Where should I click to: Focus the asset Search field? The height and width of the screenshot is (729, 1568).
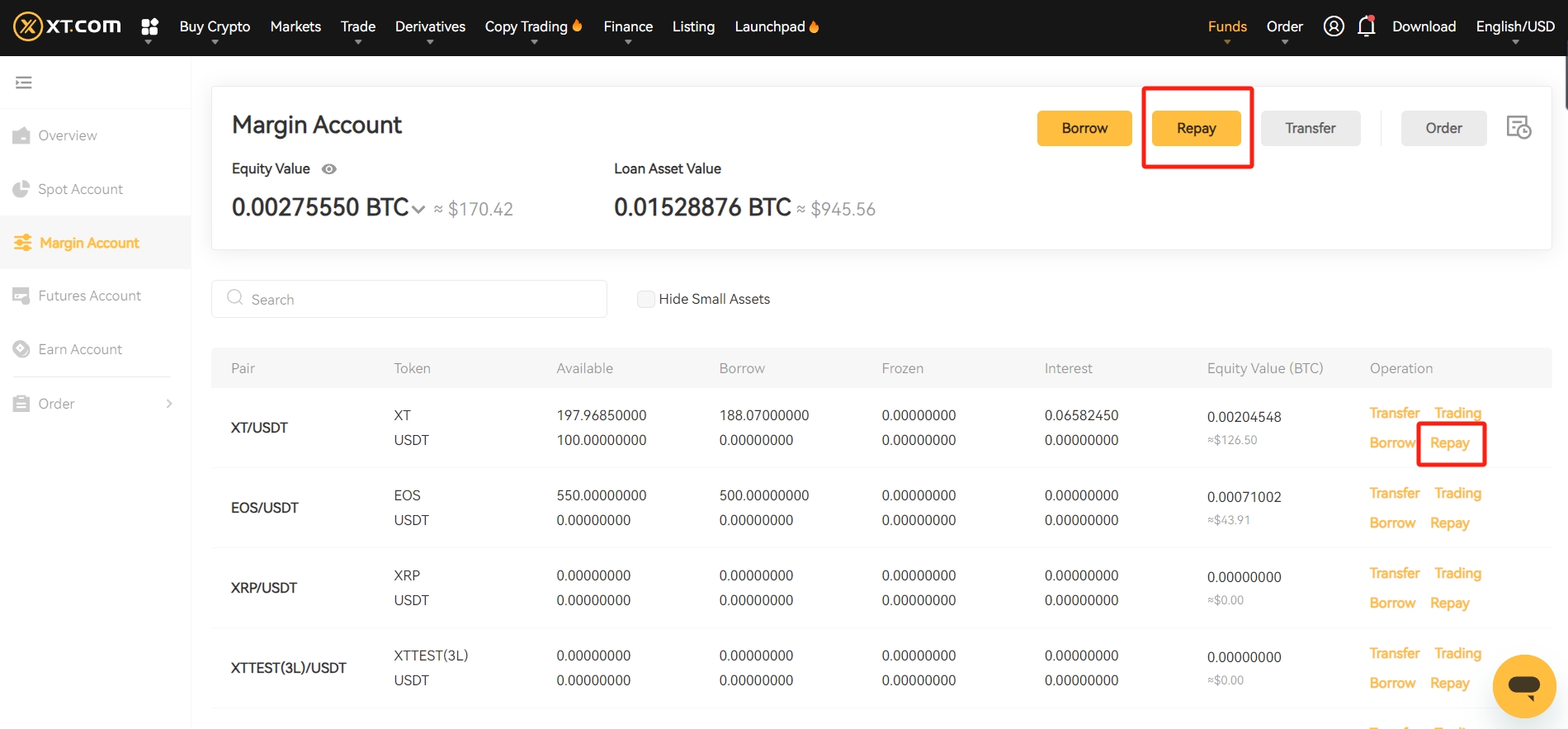(x=409, y=299)
